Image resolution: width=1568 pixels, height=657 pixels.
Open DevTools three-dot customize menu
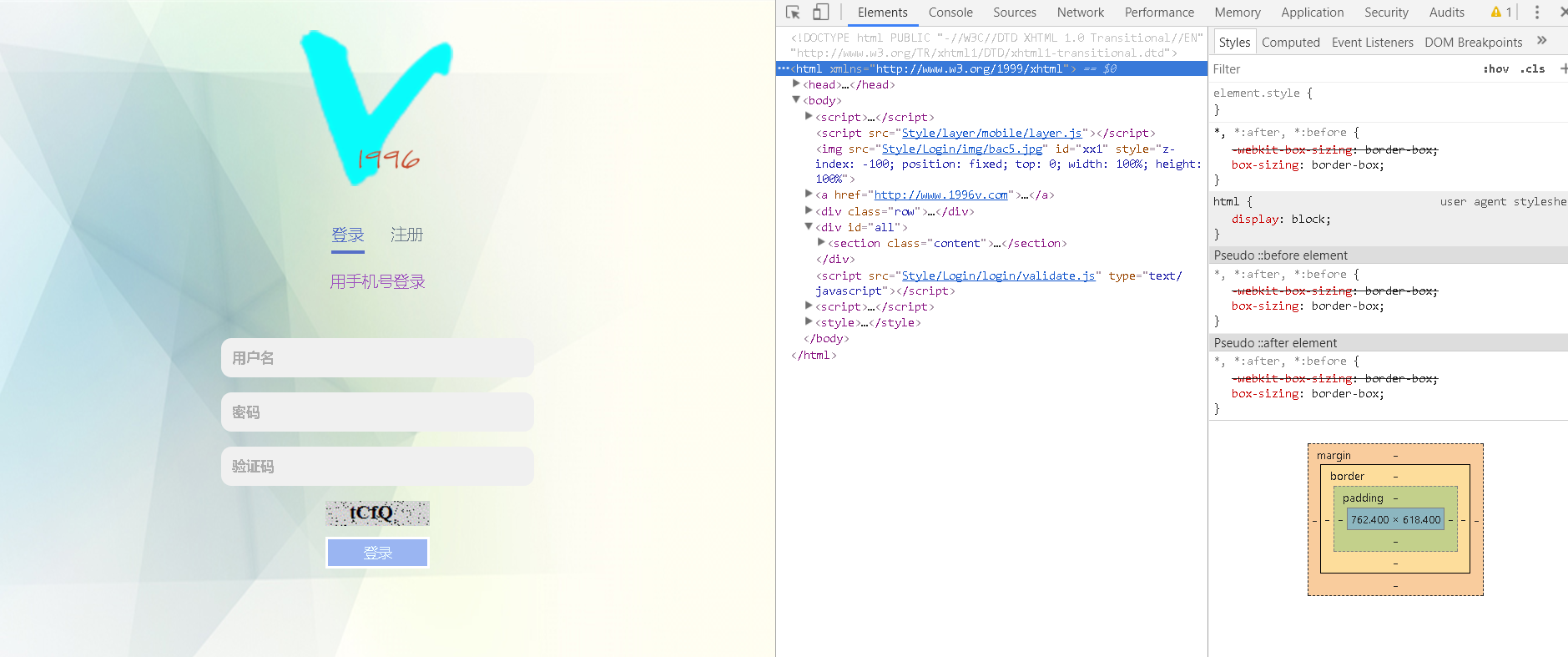1536,13
